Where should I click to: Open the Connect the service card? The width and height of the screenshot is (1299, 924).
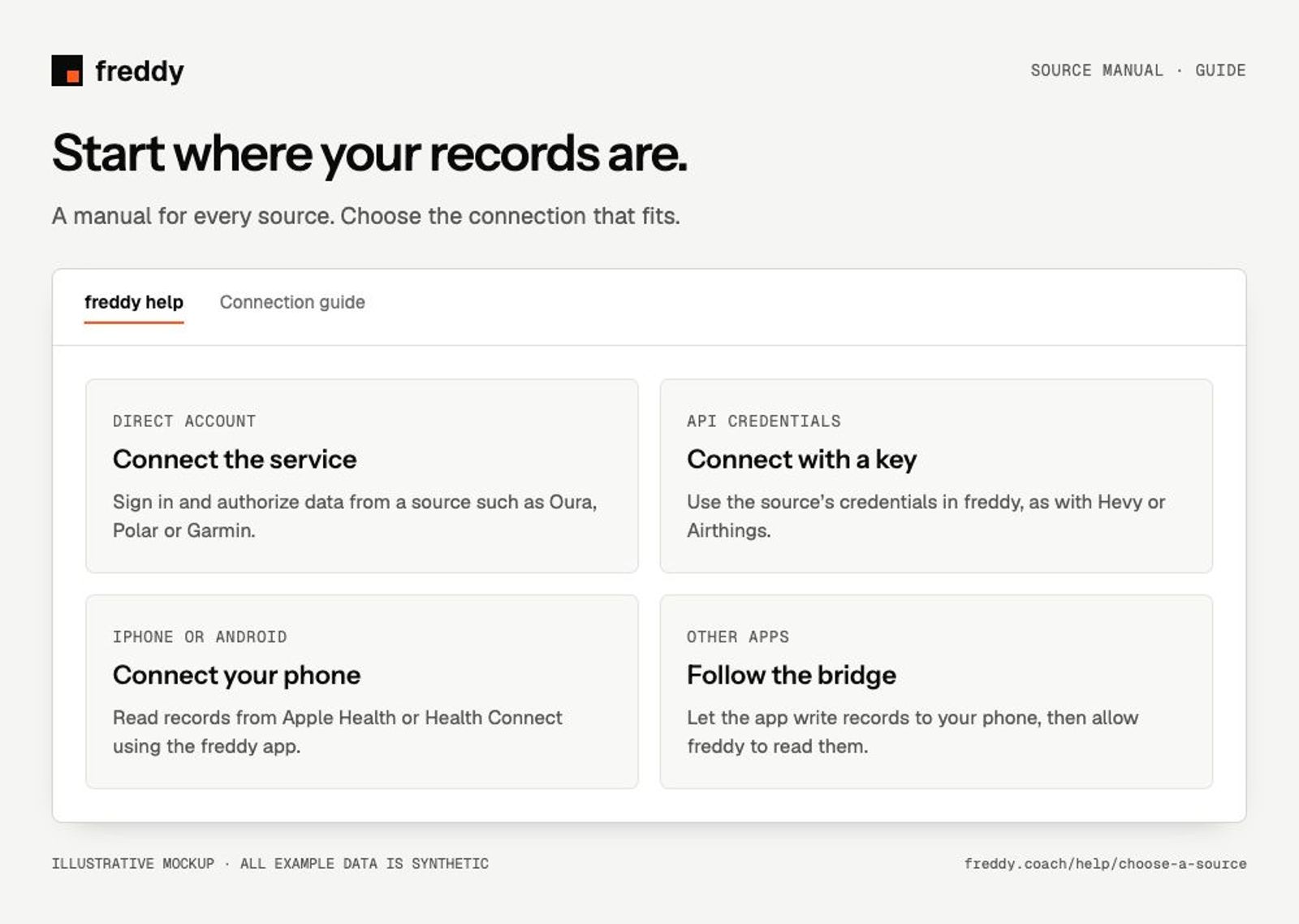pos(362,476)
